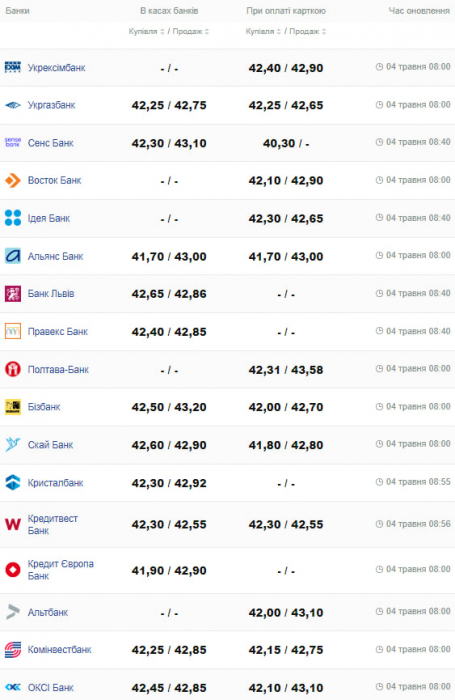The height and width of the screenshot is (700, 455).
Task: Open the Альтбанк link
Action: [x=48, y=612]
